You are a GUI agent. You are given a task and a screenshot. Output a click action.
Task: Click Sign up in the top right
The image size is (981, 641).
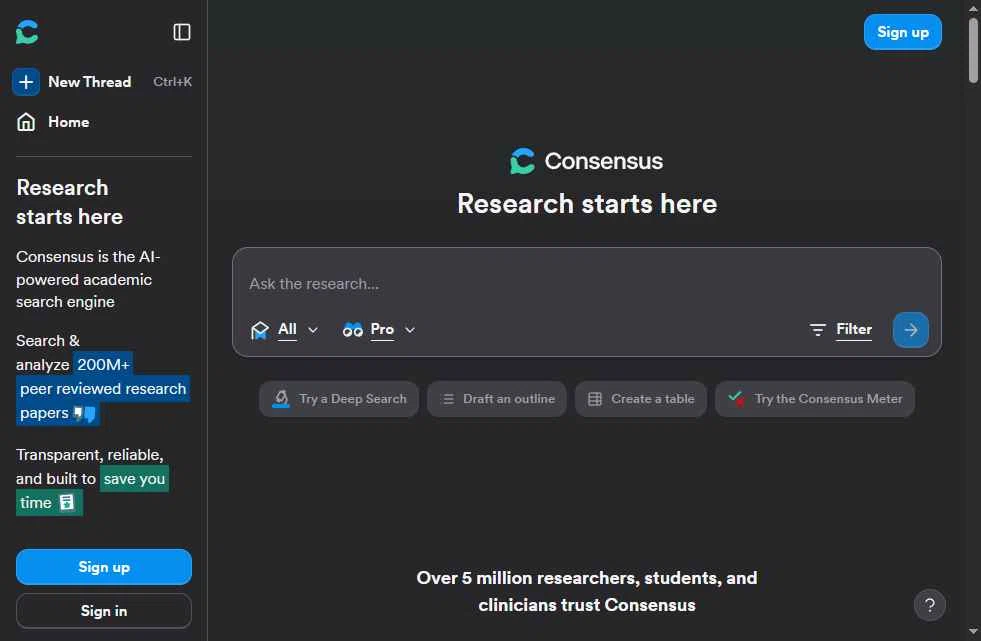pos(902,32)
